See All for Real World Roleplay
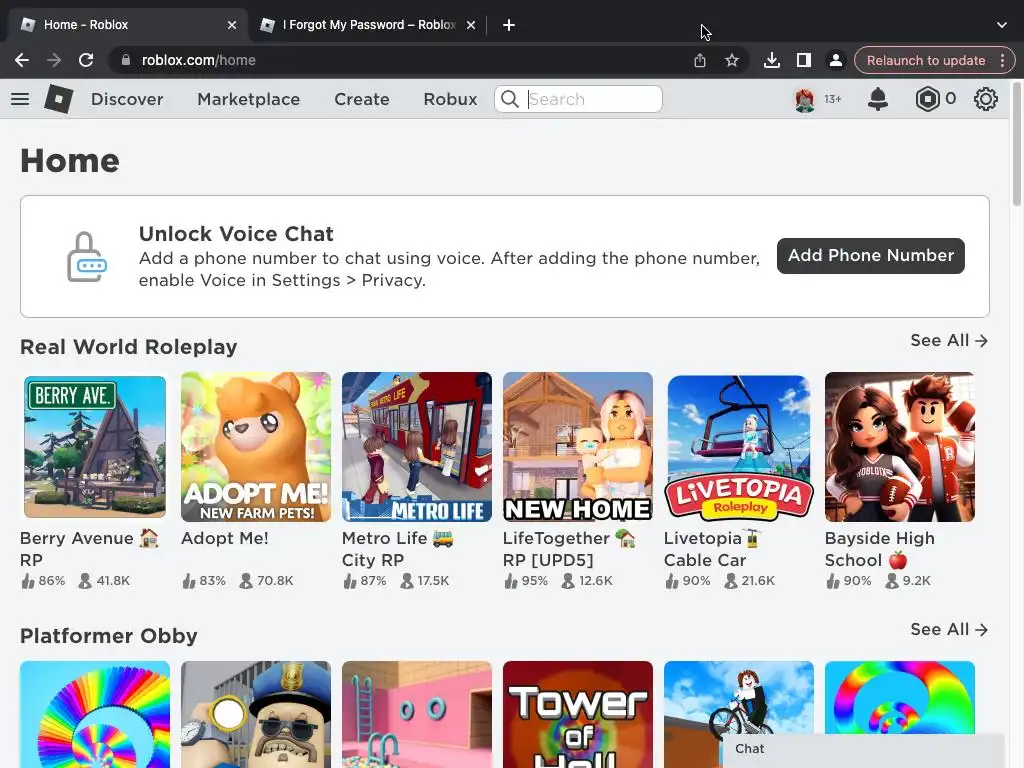 [949, 340]
